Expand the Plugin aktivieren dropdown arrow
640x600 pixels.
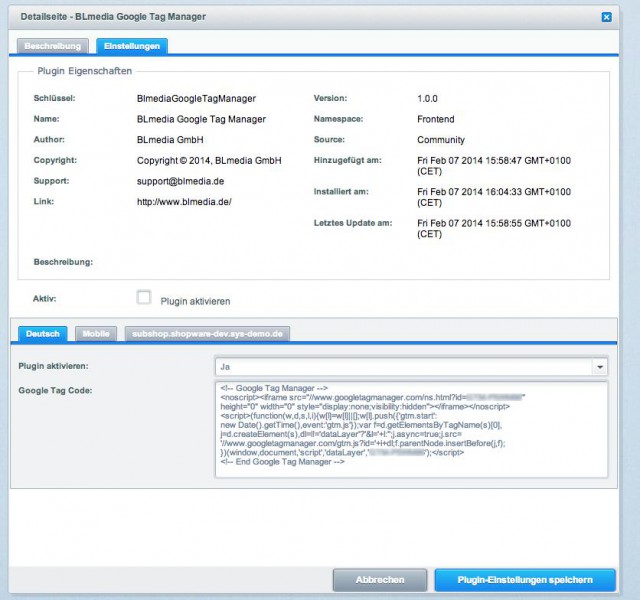click(x=600, y=367)
